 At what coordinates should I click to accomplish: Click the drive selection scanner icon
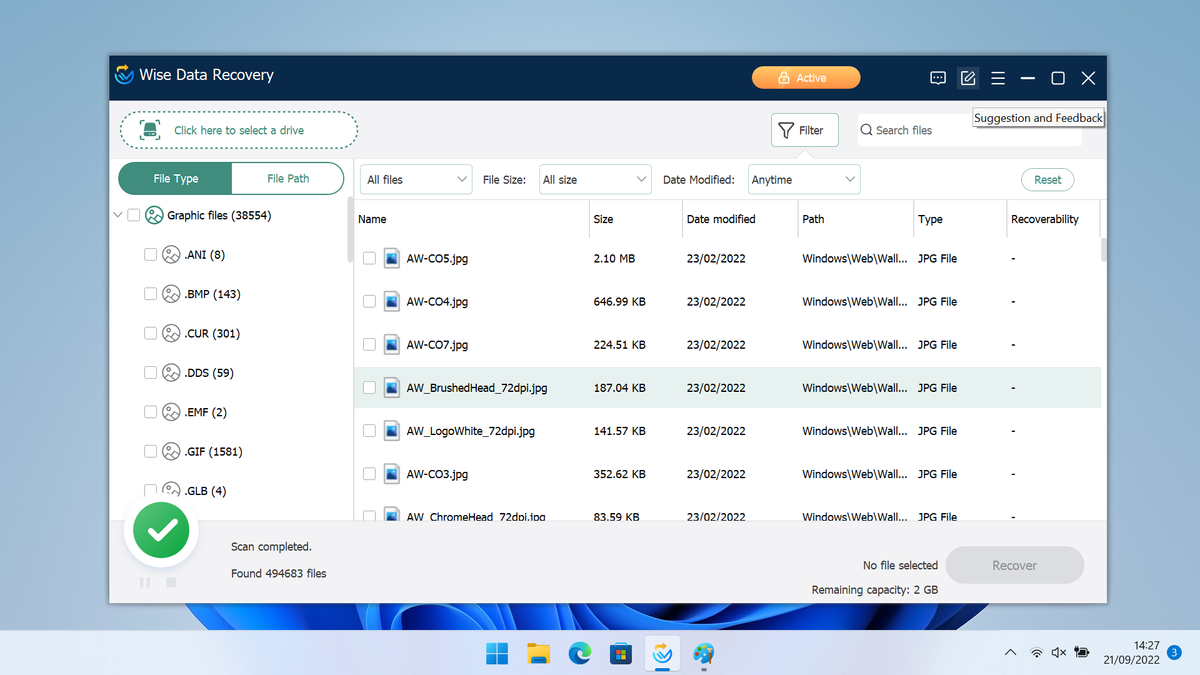click(x=151, y=130)
